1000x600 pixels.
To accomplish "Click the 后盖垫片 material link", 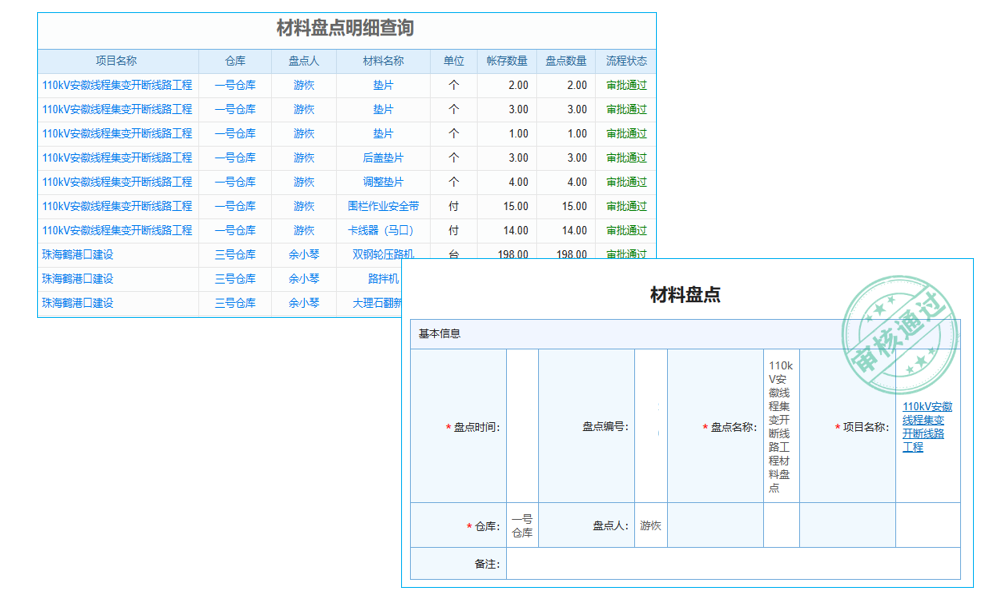I will [x=384, y=158].
